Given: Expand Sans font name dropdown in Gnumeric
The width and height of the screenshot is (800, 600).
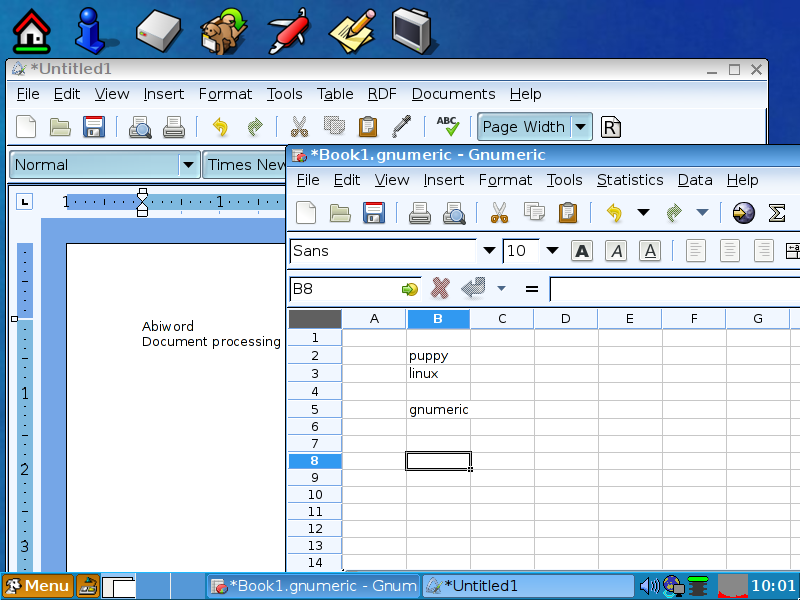Looking at the screenshot, I should pos(489,251).
